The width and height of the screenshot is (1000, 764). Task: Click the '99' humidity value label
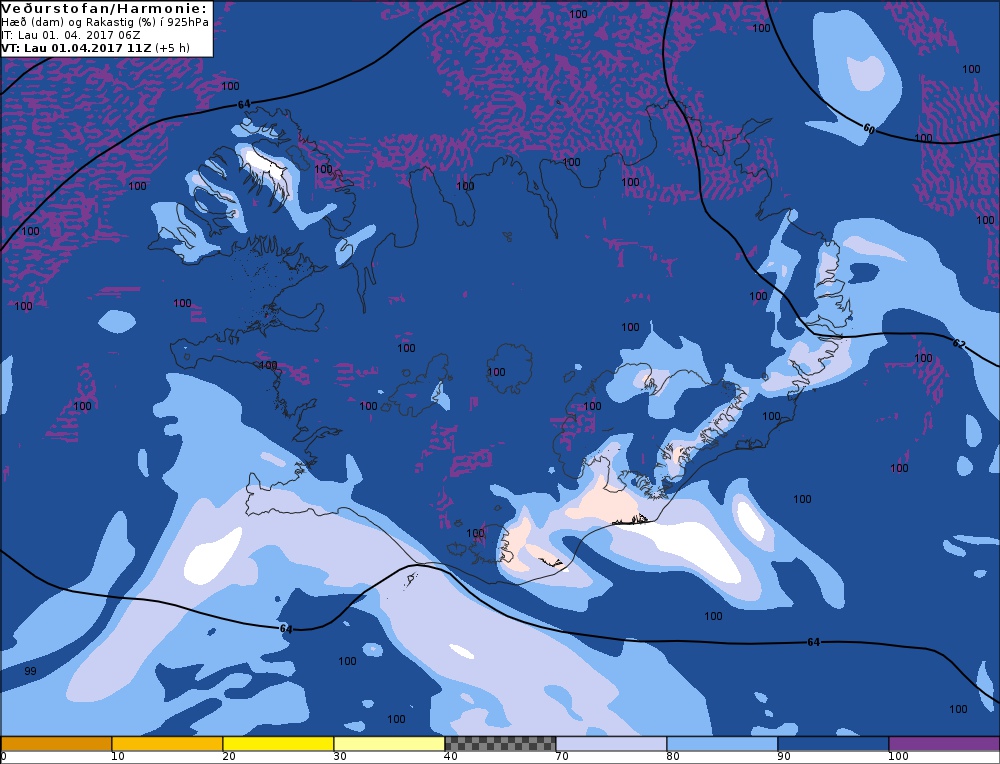coord(30,671)
